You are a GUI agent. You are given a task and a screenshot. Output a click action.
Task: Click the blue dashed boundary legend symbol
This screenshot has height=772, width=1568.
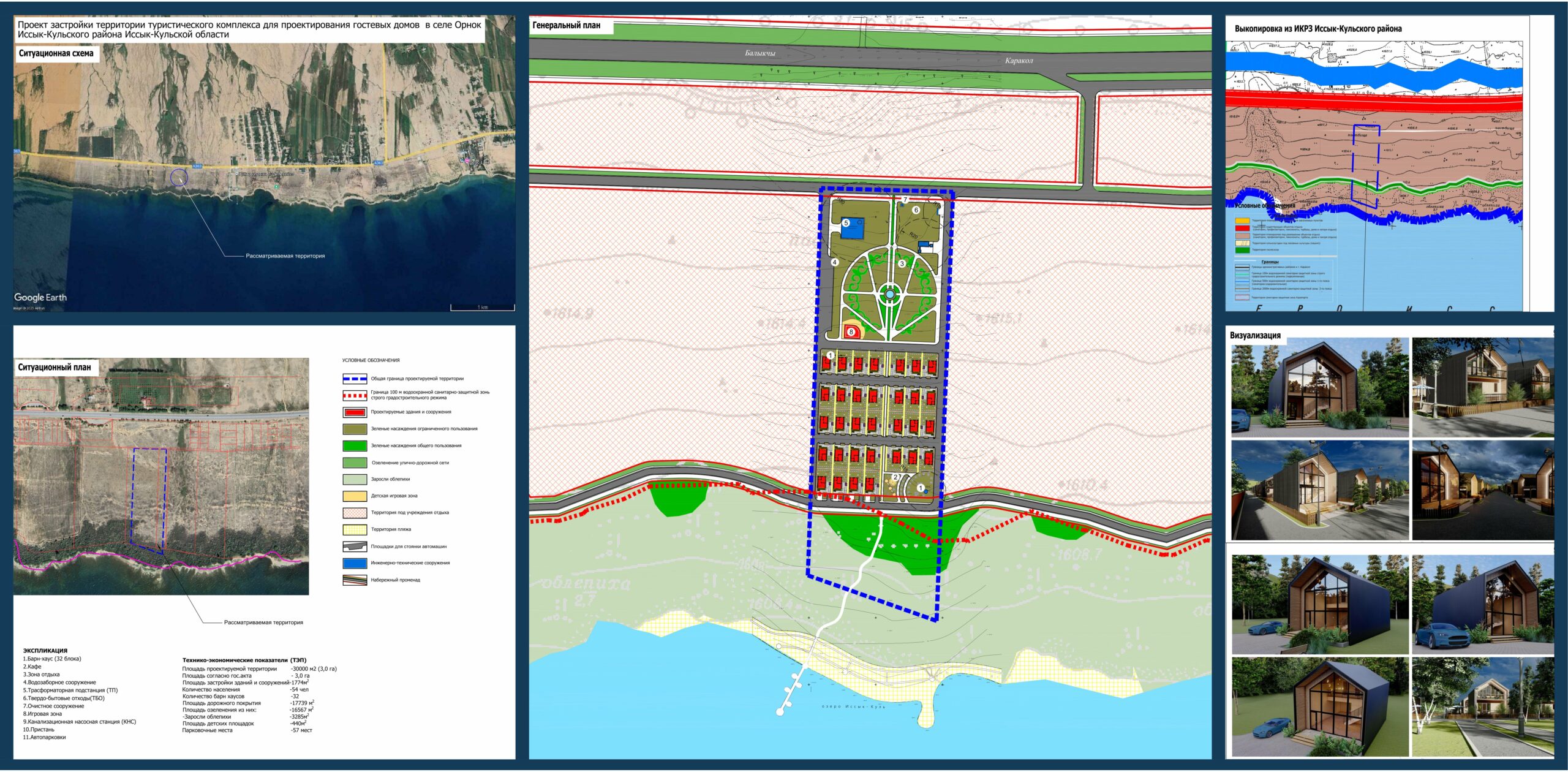[355, 379]
